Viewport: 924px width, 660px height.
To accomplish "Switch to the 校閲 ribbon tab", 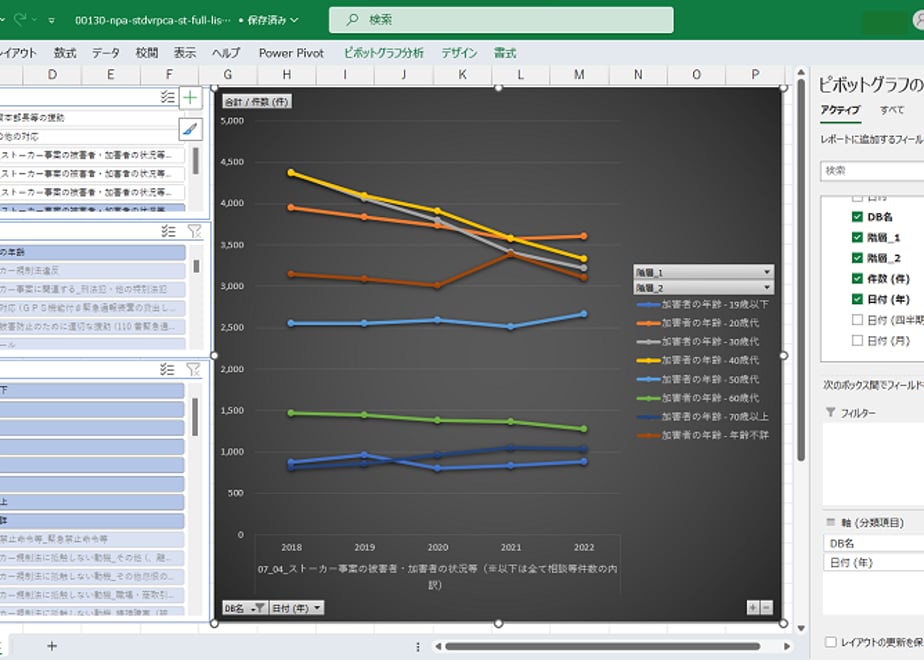I will [147, 53].
